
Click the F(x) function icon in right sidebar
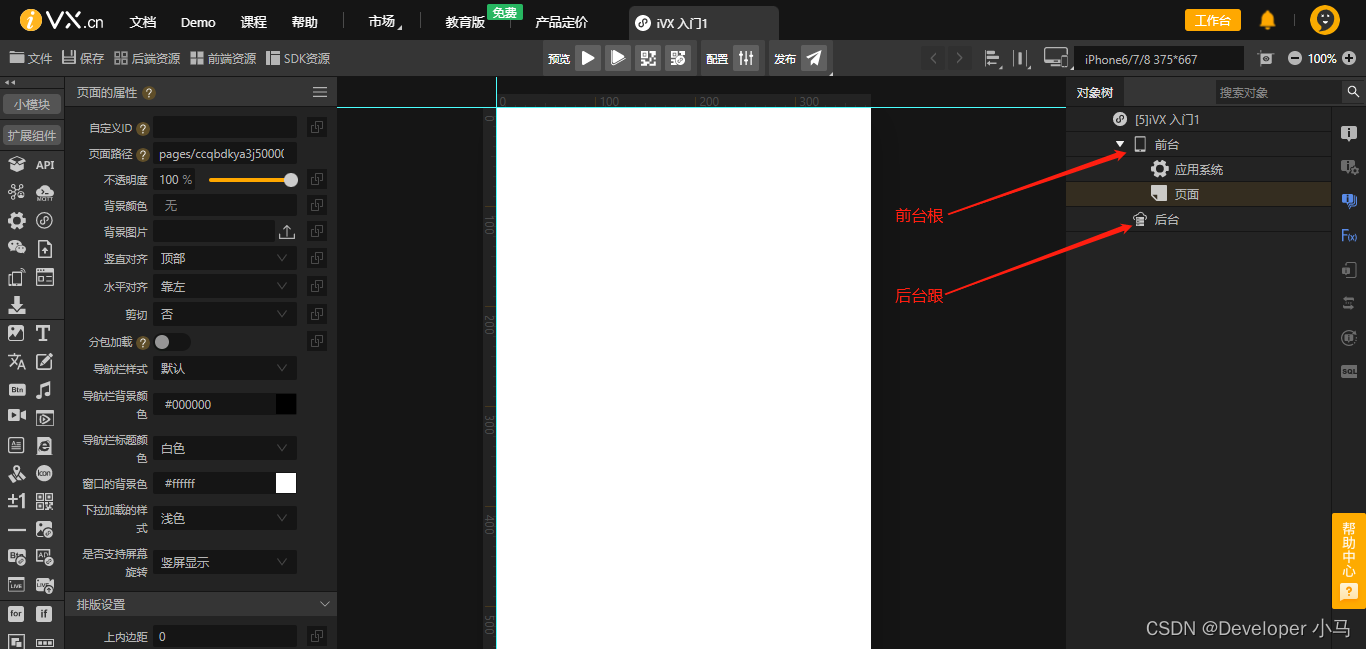pyautogui.click(x=1349, y=235)
